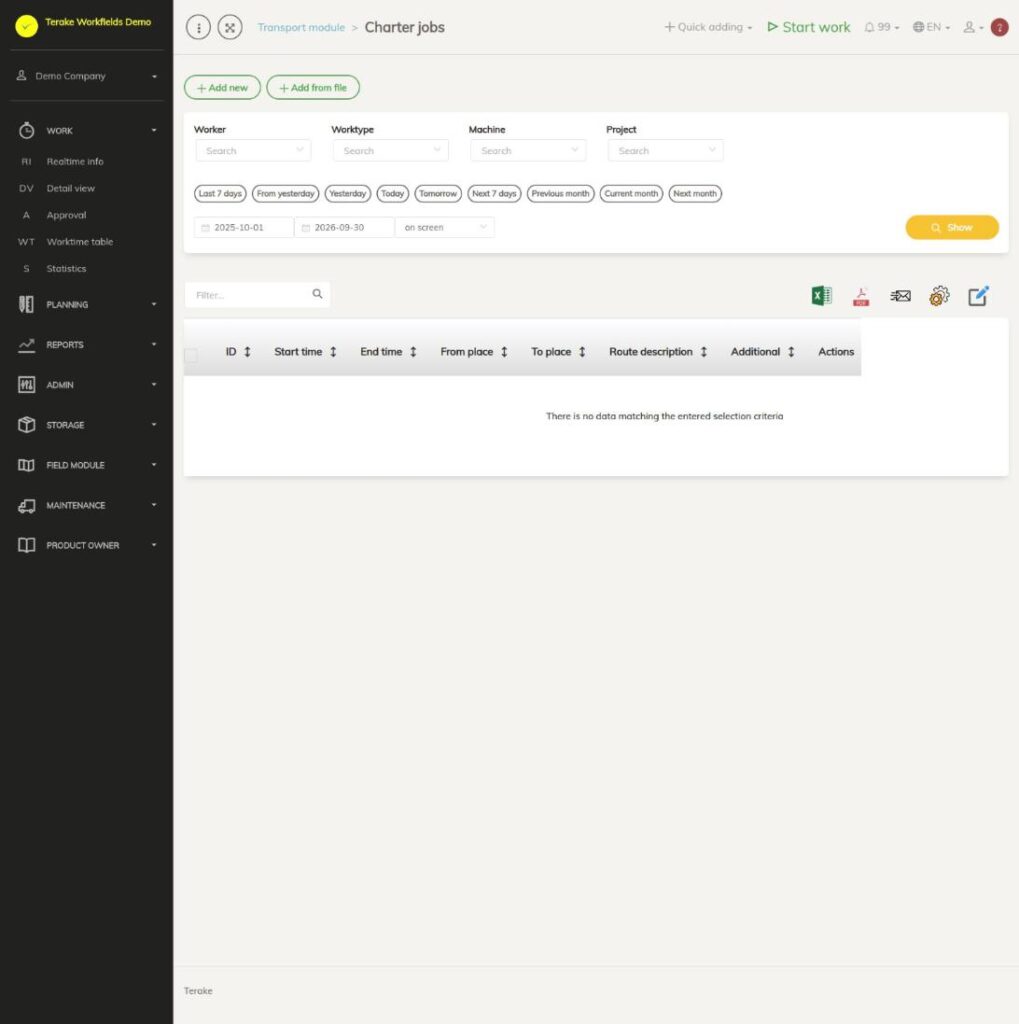Open Realtime info in sidebar
This screenshot has height=1024, width=1019.
74,161
